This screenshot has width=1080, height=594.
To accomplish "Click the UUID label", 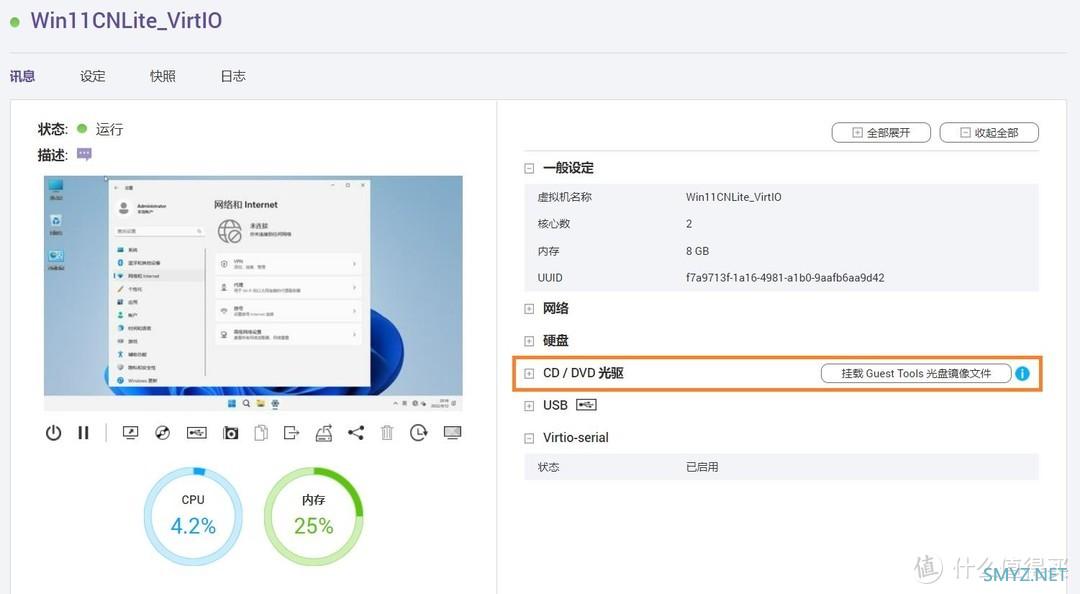I will pyautogui.click(x=550, y=278).
